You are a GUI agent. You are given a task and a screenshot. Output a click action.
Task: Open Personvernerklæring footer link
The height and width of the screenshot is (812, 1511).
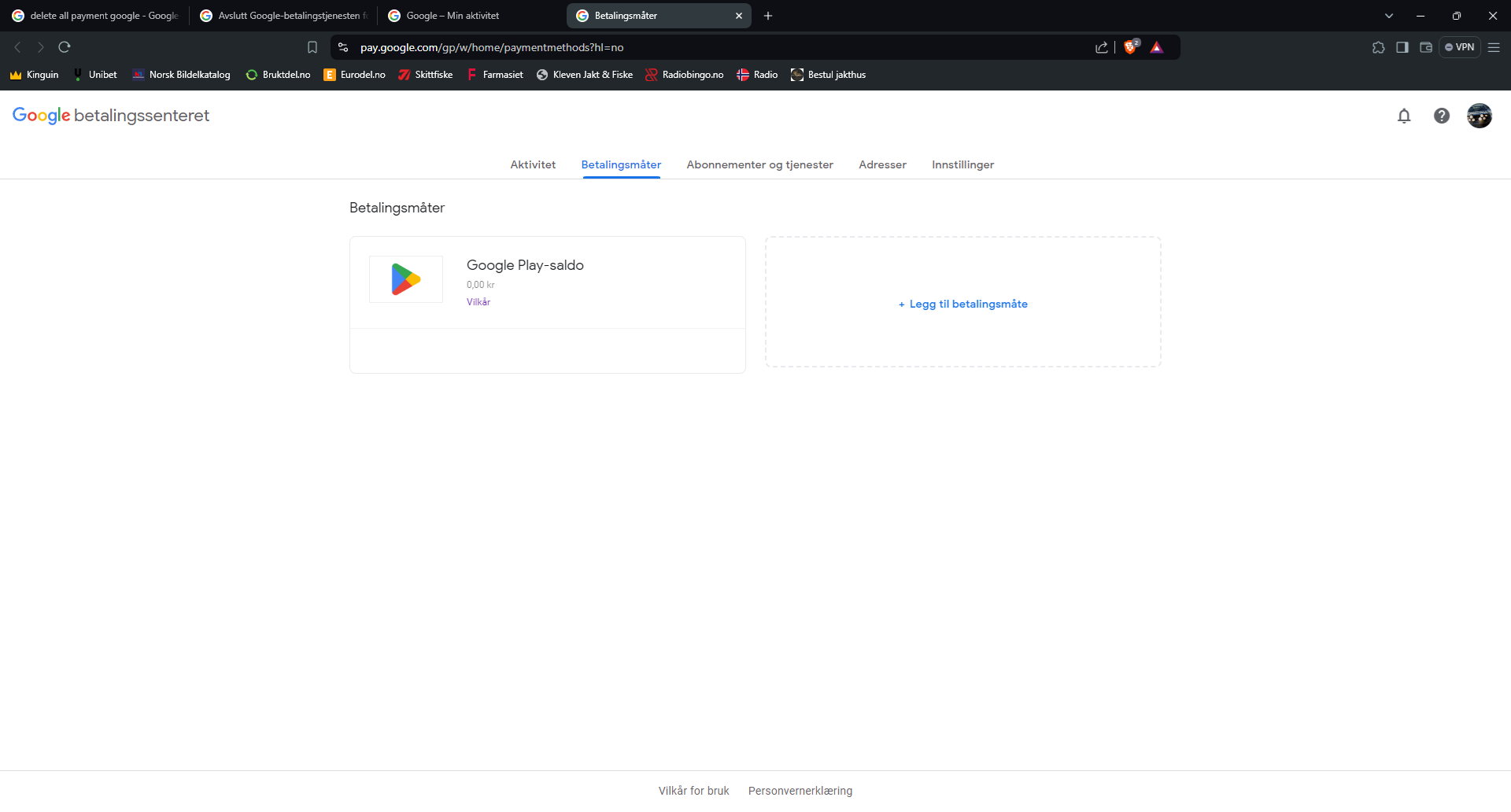point(800,791)
